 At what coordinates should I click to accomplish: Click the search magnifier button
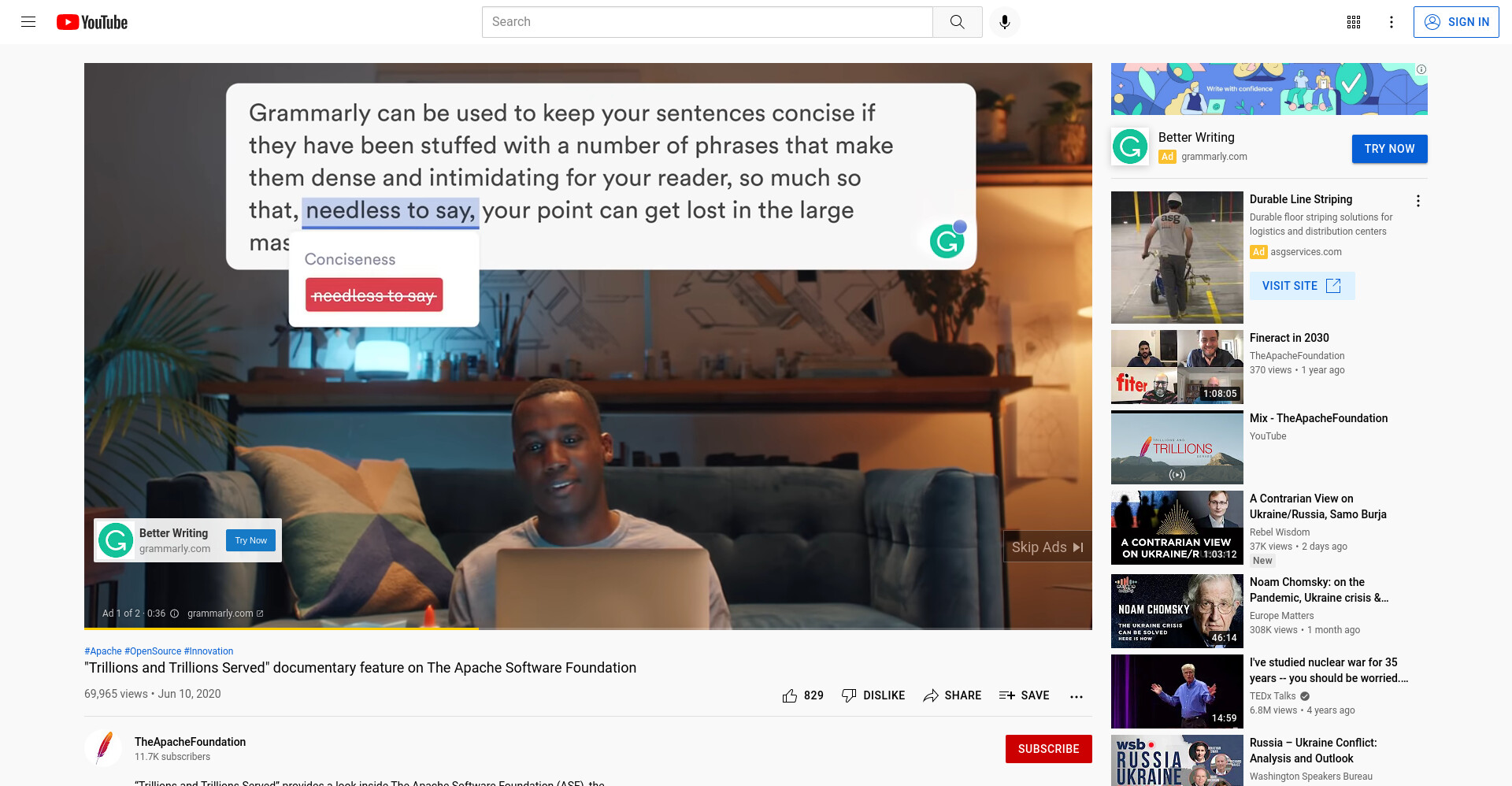(x=957, y=22)
